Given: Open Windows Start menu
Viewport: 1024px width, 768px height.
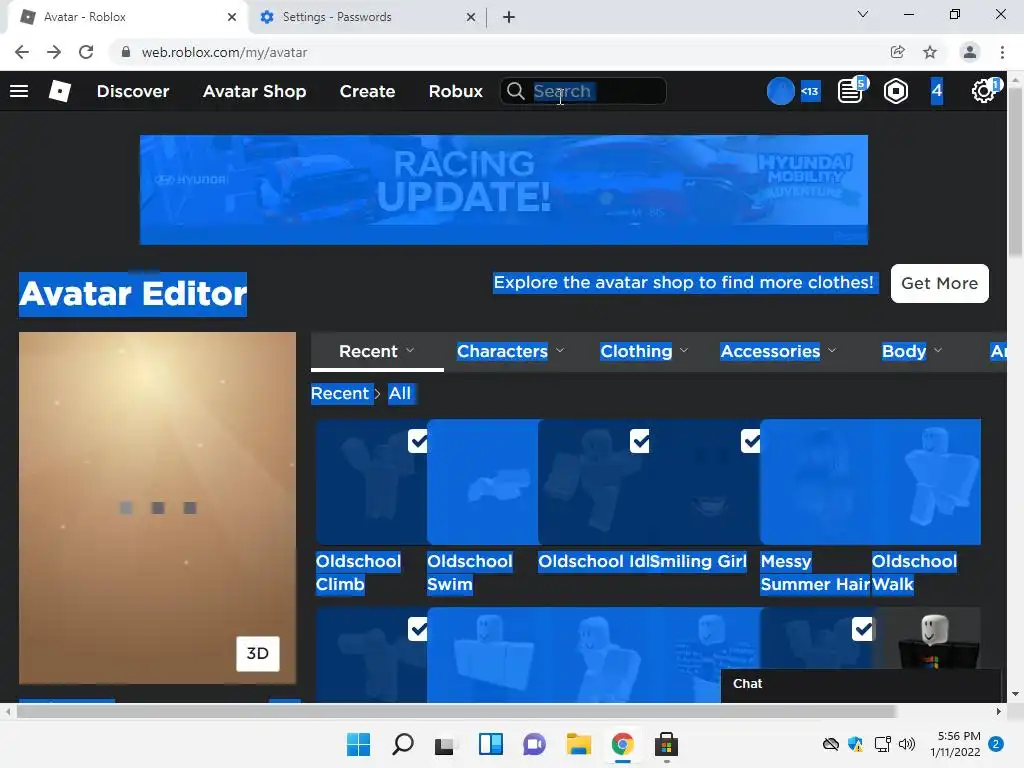Looking at the screenshot, I should click(358, 744).
